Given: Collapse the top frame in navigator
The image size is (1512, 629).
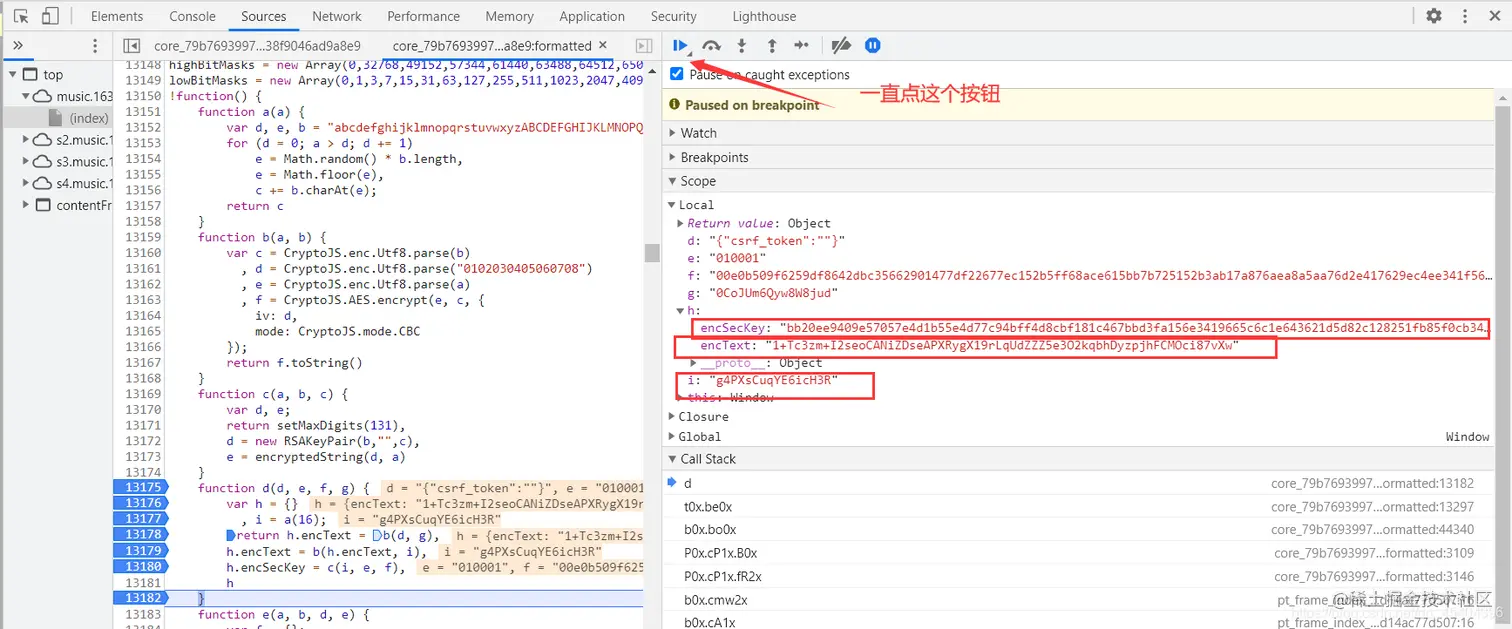Looking at the screenshot, I should point(14,74).
